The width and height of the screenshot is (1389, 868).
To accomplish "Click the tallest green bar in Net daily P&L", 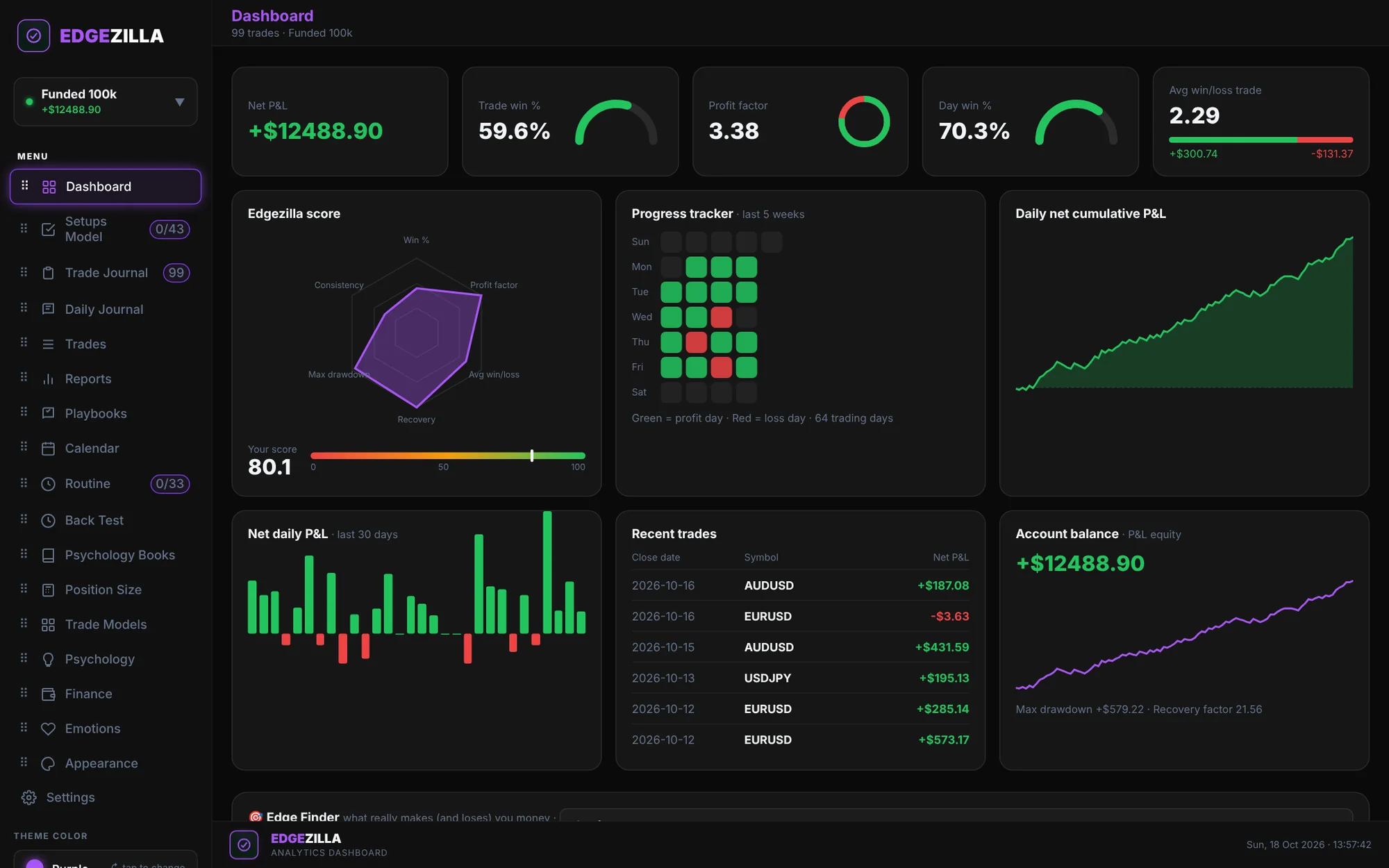I will pos(547,572).
